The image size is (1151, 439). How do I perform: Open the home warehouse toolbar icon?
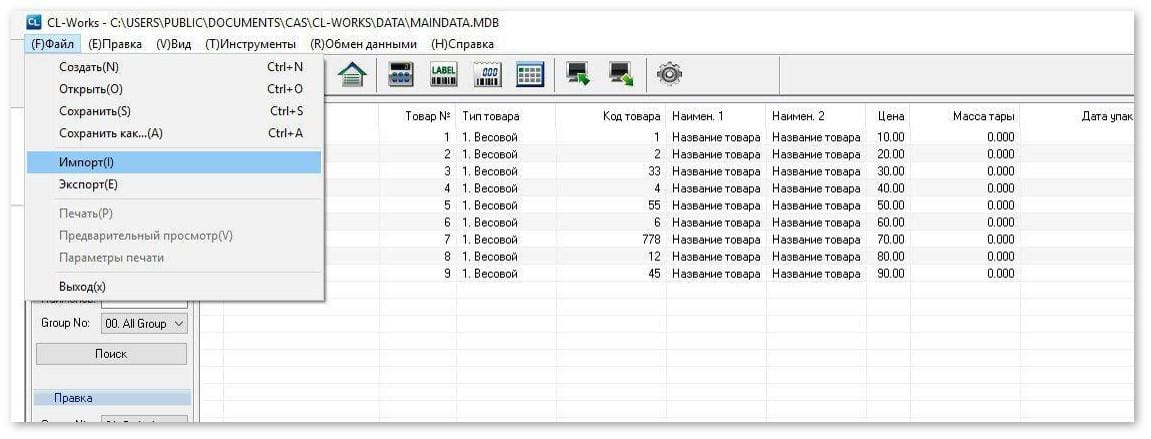[x=353, y=74]
